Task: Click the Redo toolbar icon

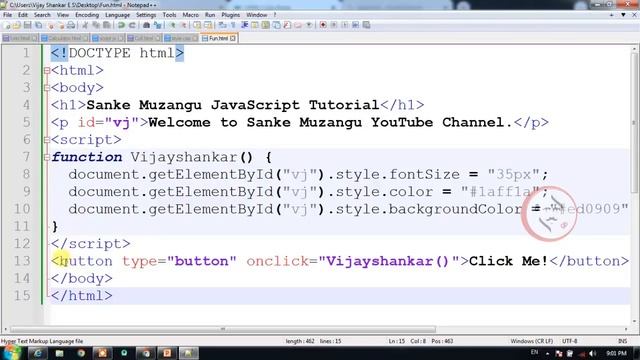Action: tap(132, 25)
